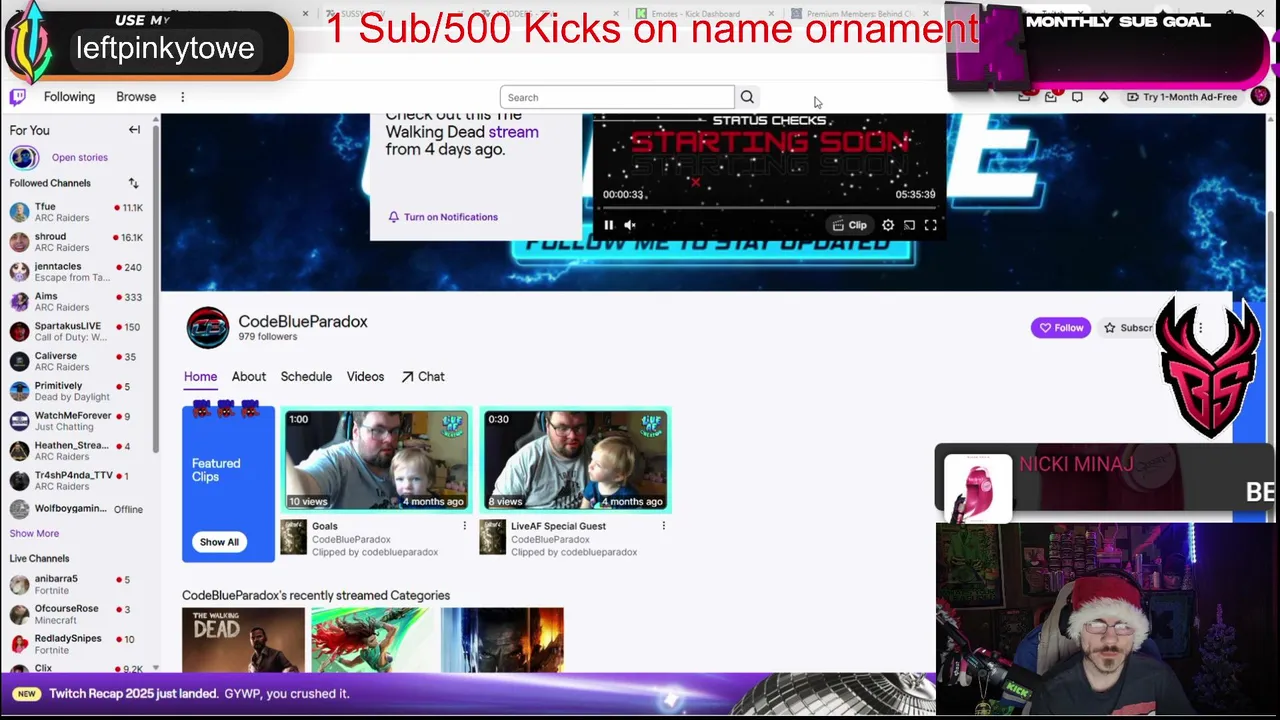
Task: Click the Subscribe button
Action: [1128, 328]
